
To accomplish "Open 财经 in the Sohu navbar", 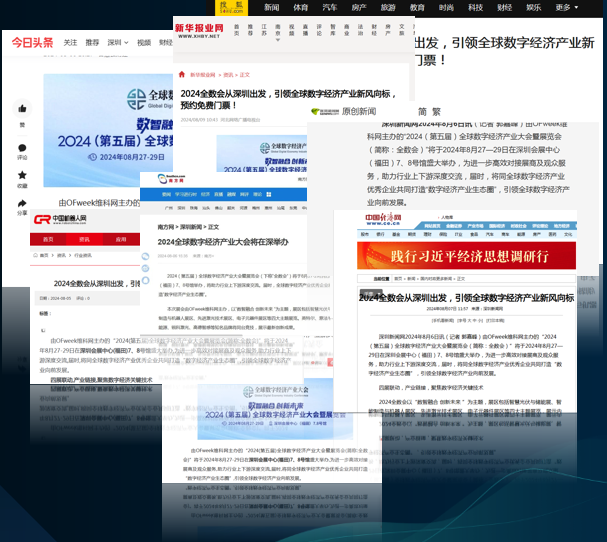I will (x=504, y=7).
